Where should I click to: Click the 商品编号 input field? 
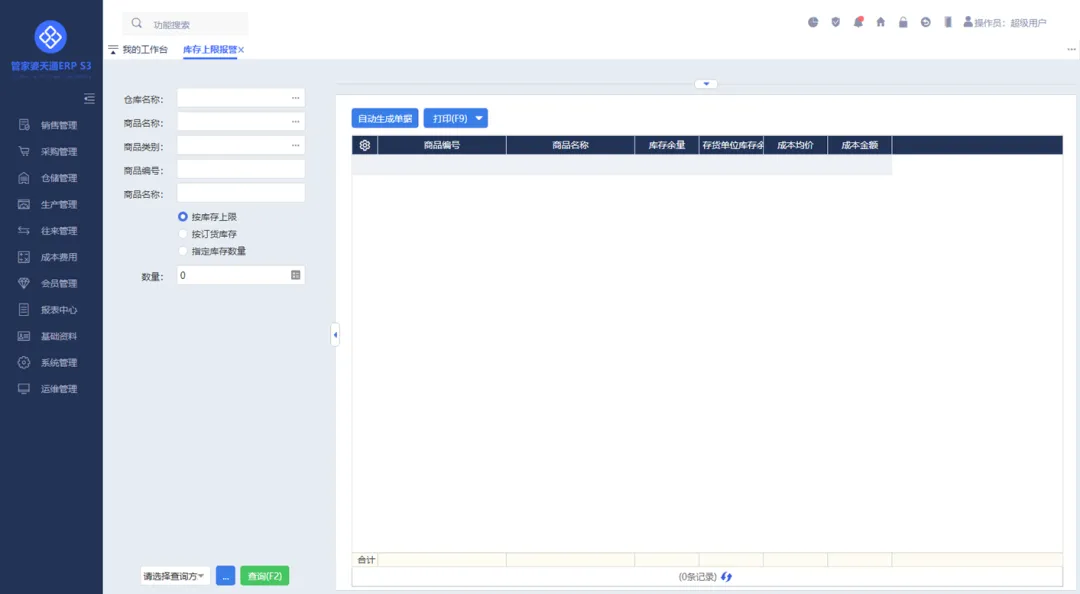tap(241, 169)
